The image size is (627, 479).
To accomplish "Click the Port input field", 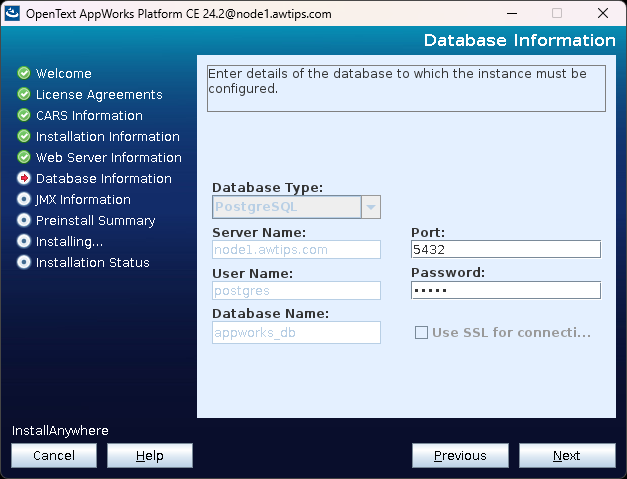I will pos(505,250).
